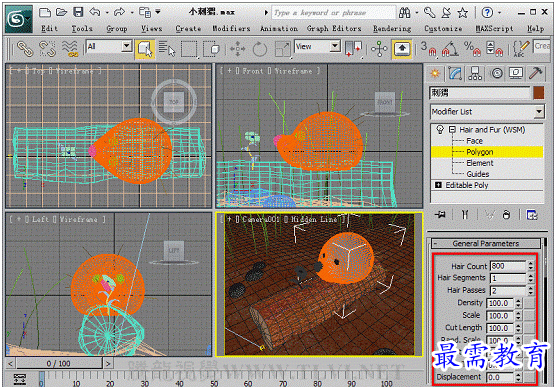Activate the Select and Rotate tool
This screenshot has height=387, width=556.
point(260,49)
